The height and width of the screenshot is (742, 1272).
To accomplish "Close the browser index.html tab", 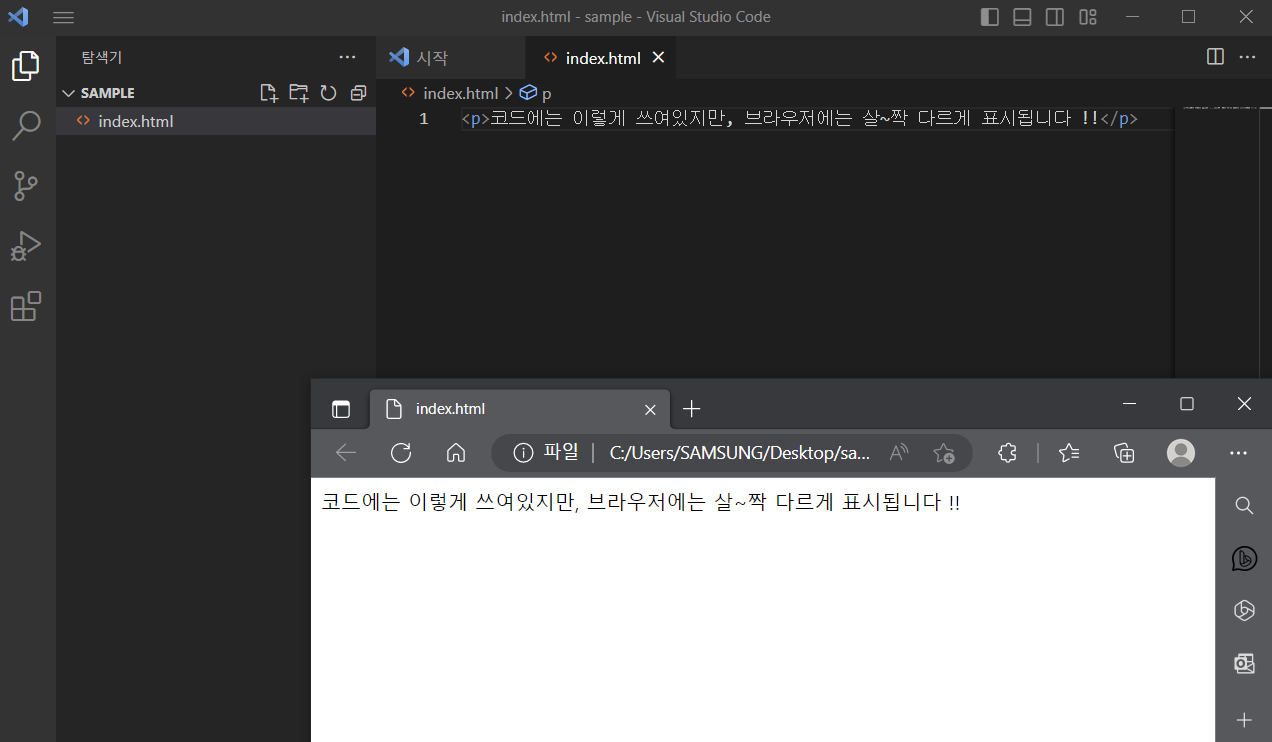I will (650, 409).
